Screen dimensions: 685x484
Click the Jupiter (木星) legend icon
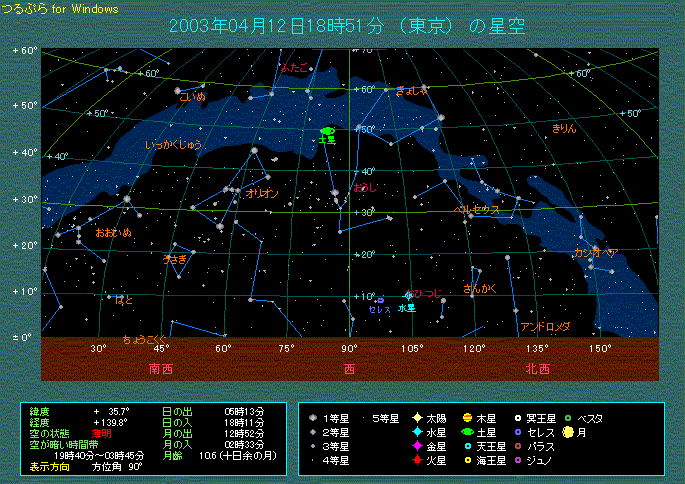coord(467,418)
